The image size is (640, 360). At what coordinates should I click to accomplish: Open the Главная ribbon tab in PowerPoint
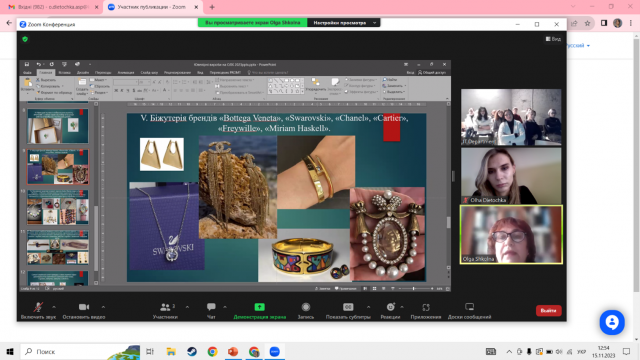45,73
